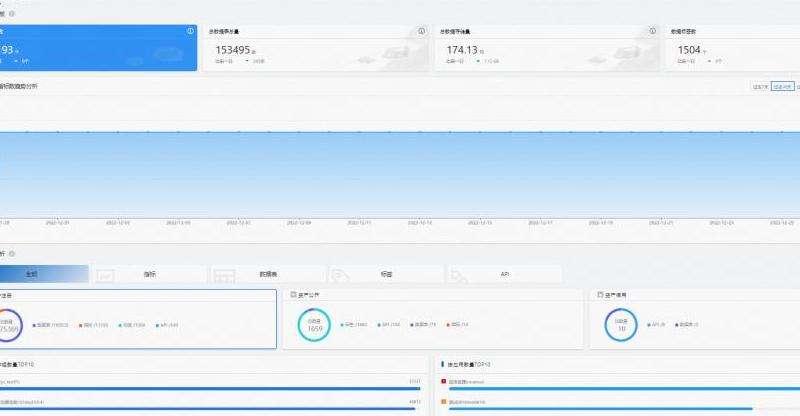800x416 pixels.
Task: Click the chart icon inside the 指标 tab
Action: [x=106, y=274]
